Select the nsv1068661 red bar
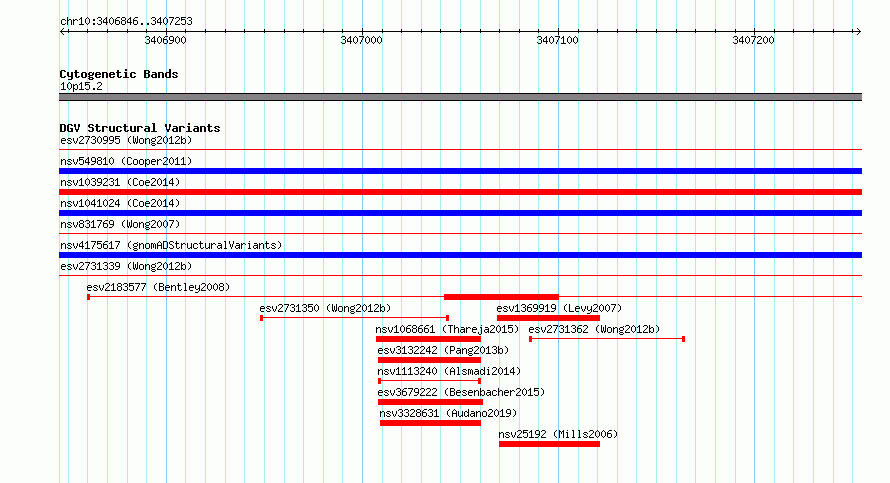The width and height of the screenshot is (890, 483). pyautogui.click(x=429, y=339)
